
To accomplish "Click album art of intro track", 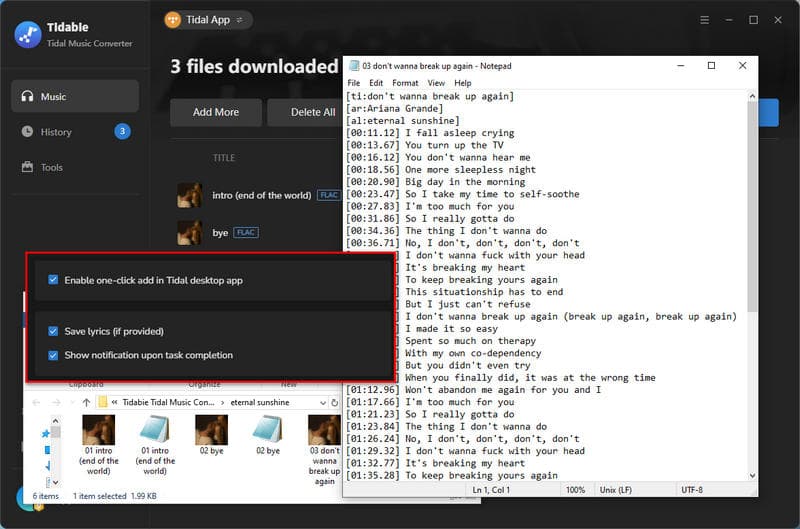I will click(x=189, y=195).
